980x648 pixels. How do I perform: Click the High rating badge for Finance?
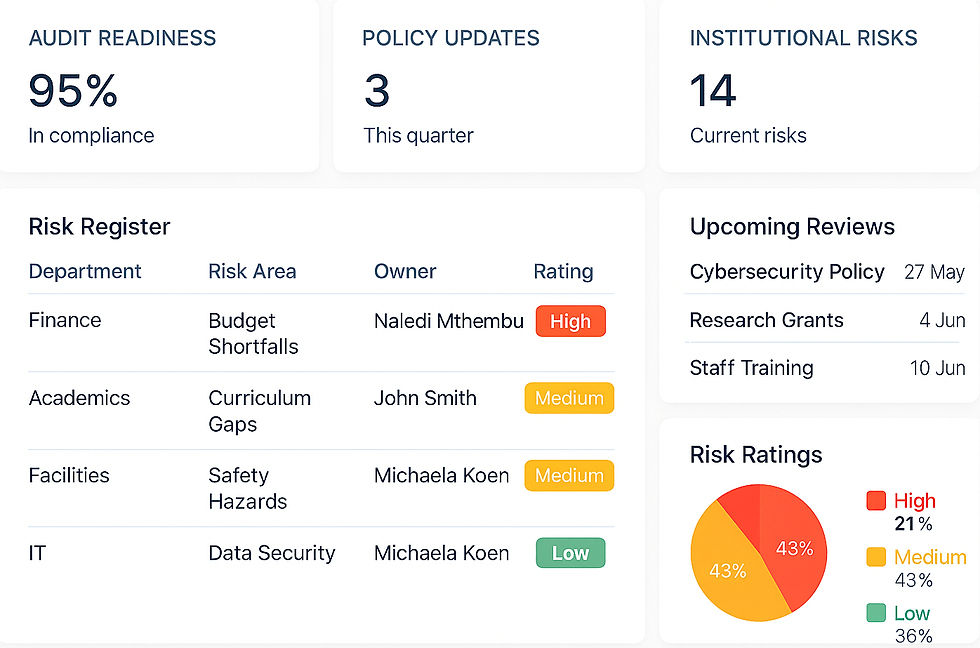tap(570, 321)
